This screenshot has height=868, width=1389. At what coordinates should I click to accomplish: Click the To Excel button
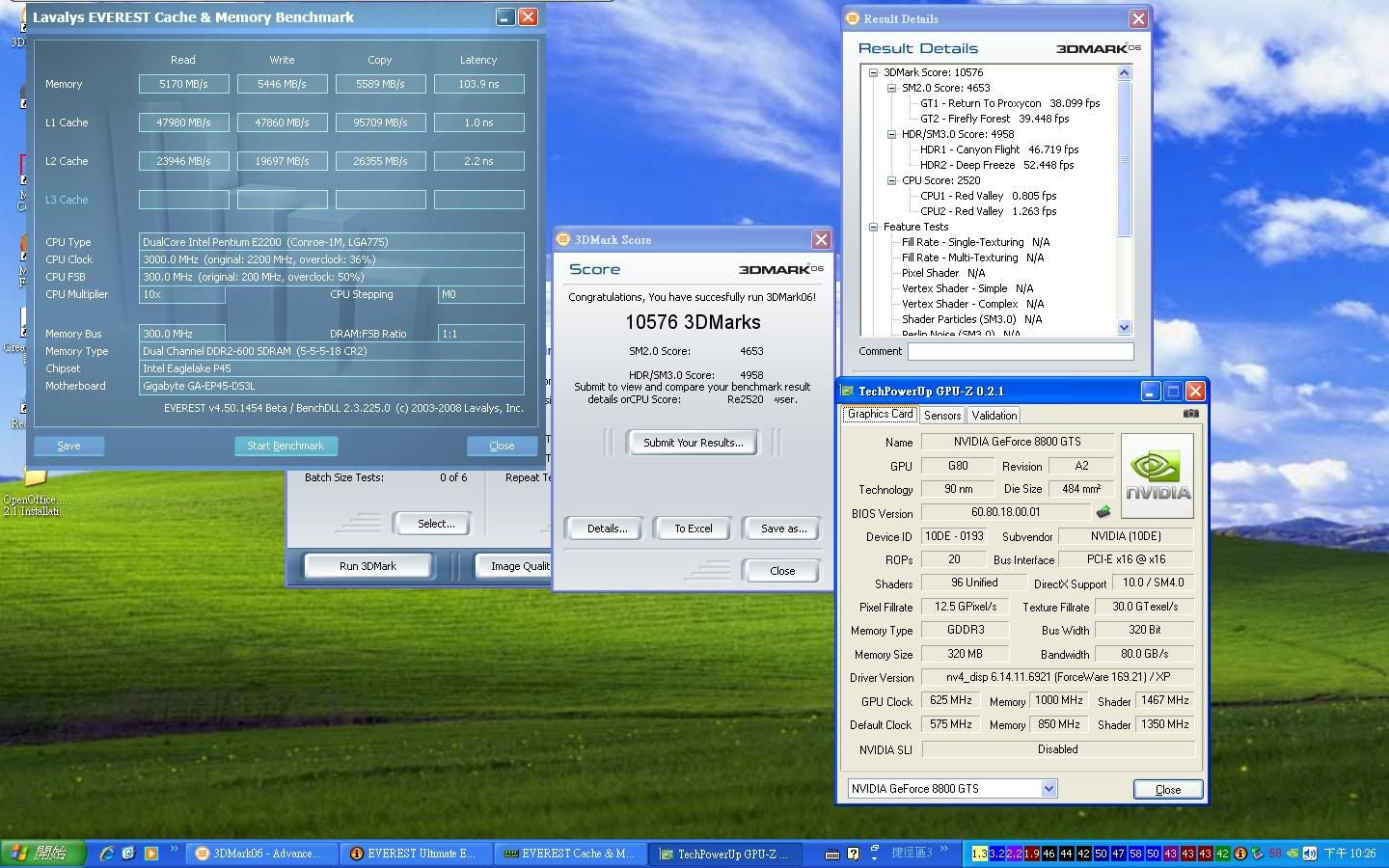pos(693,529)
